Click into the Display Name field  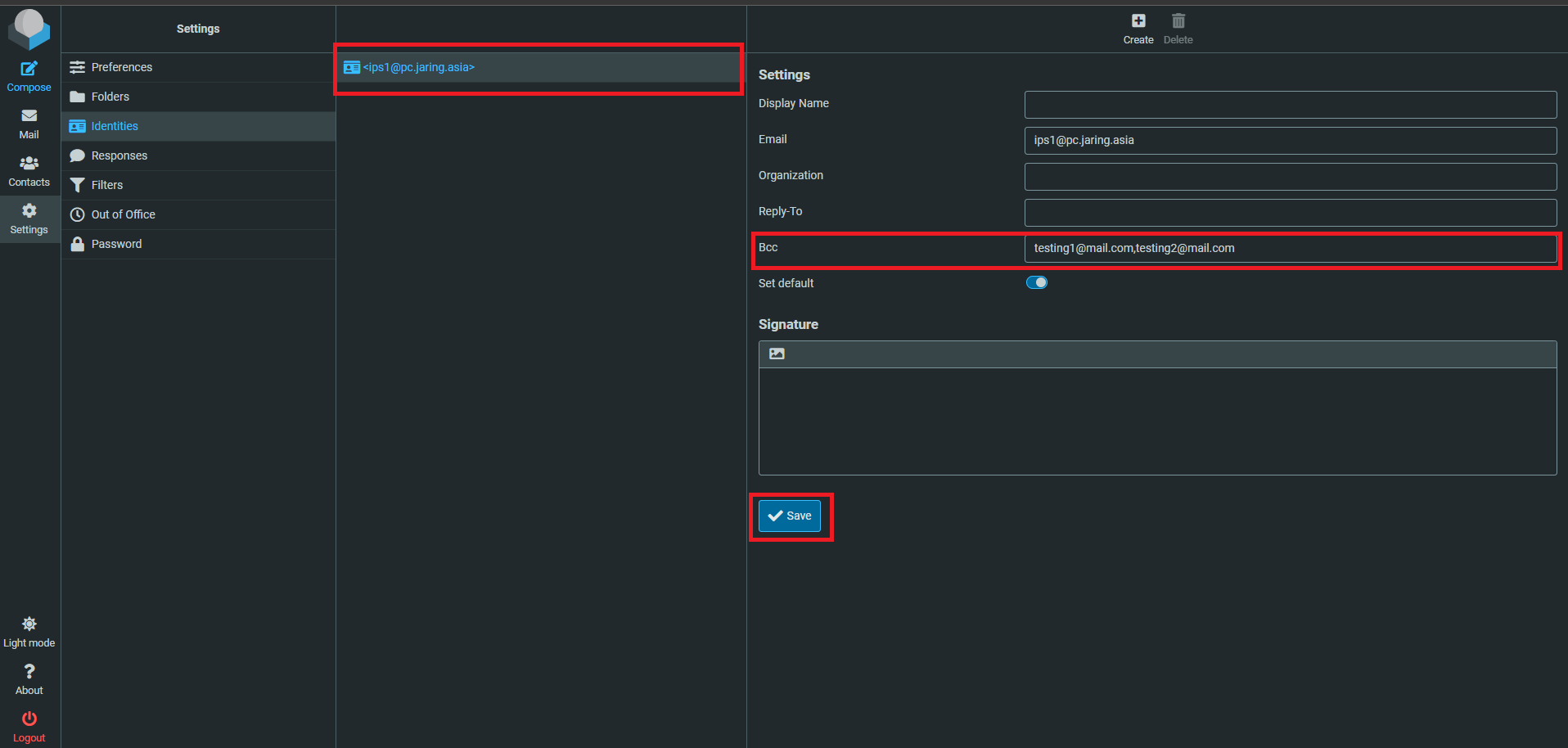pos(1290,105)
